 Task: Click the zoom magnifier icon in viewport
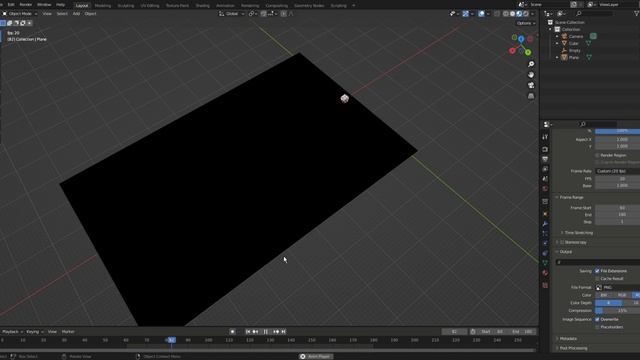pos(531,64)
